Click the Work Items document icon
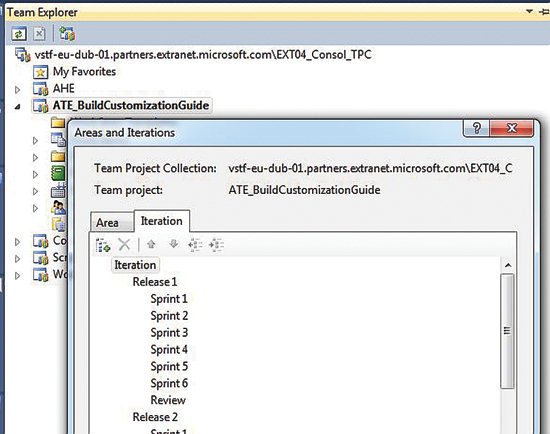This screenshot has height=434, width=550. click(x=58, y=140)
